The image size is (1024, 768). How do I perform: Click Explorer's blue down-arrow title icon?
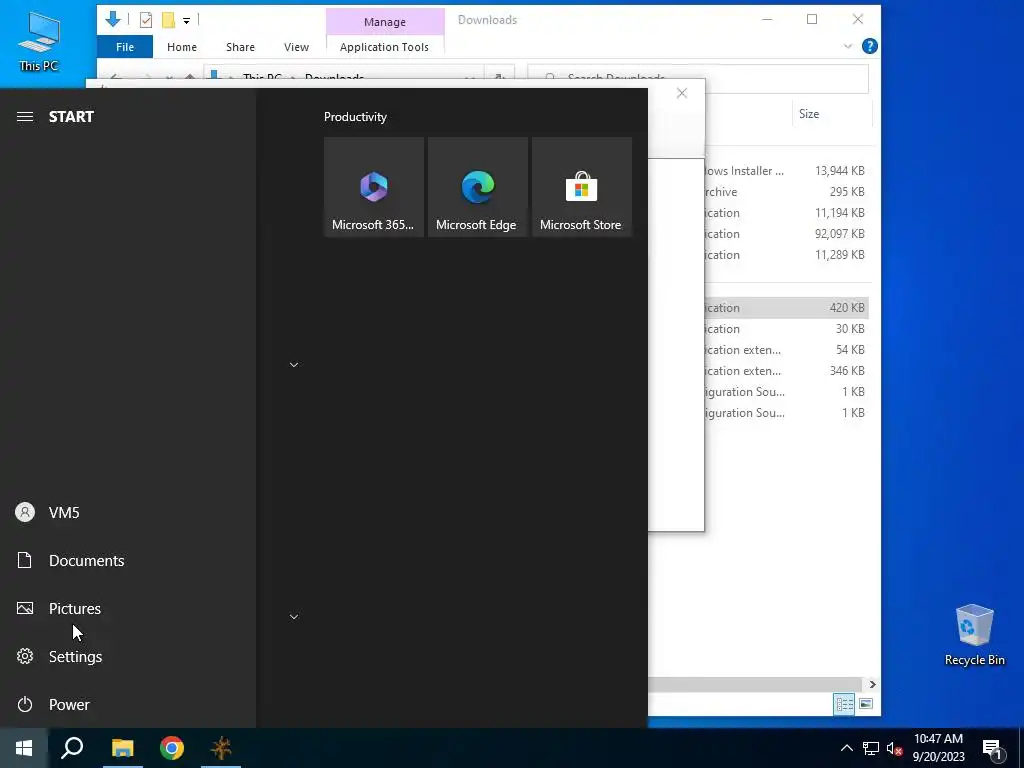113,20
